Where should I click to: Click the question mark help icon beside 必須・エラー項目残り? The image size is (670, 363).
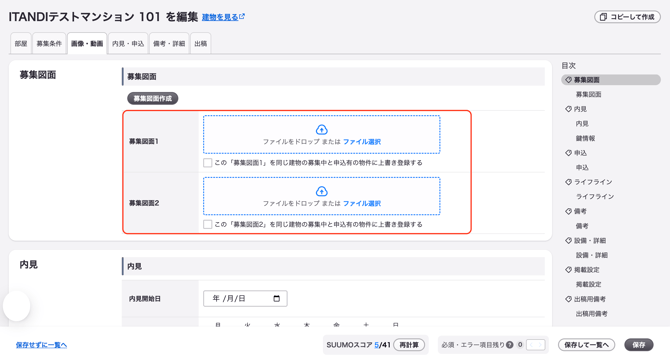point(509,345)
